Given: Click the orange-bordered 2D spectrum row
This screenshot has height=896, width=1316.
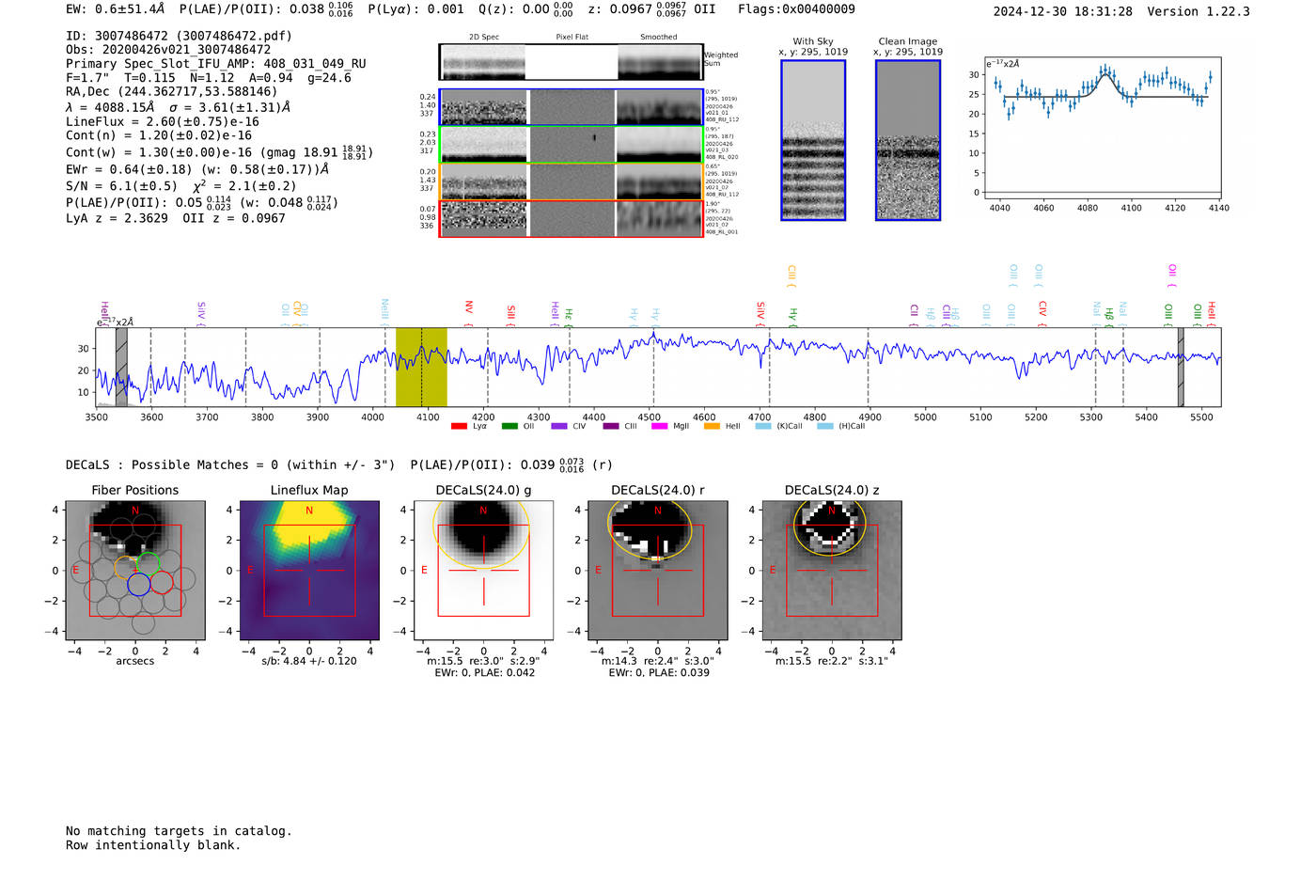Looking at the screenshot, I should pyautogui.click(x=572, y=181).
